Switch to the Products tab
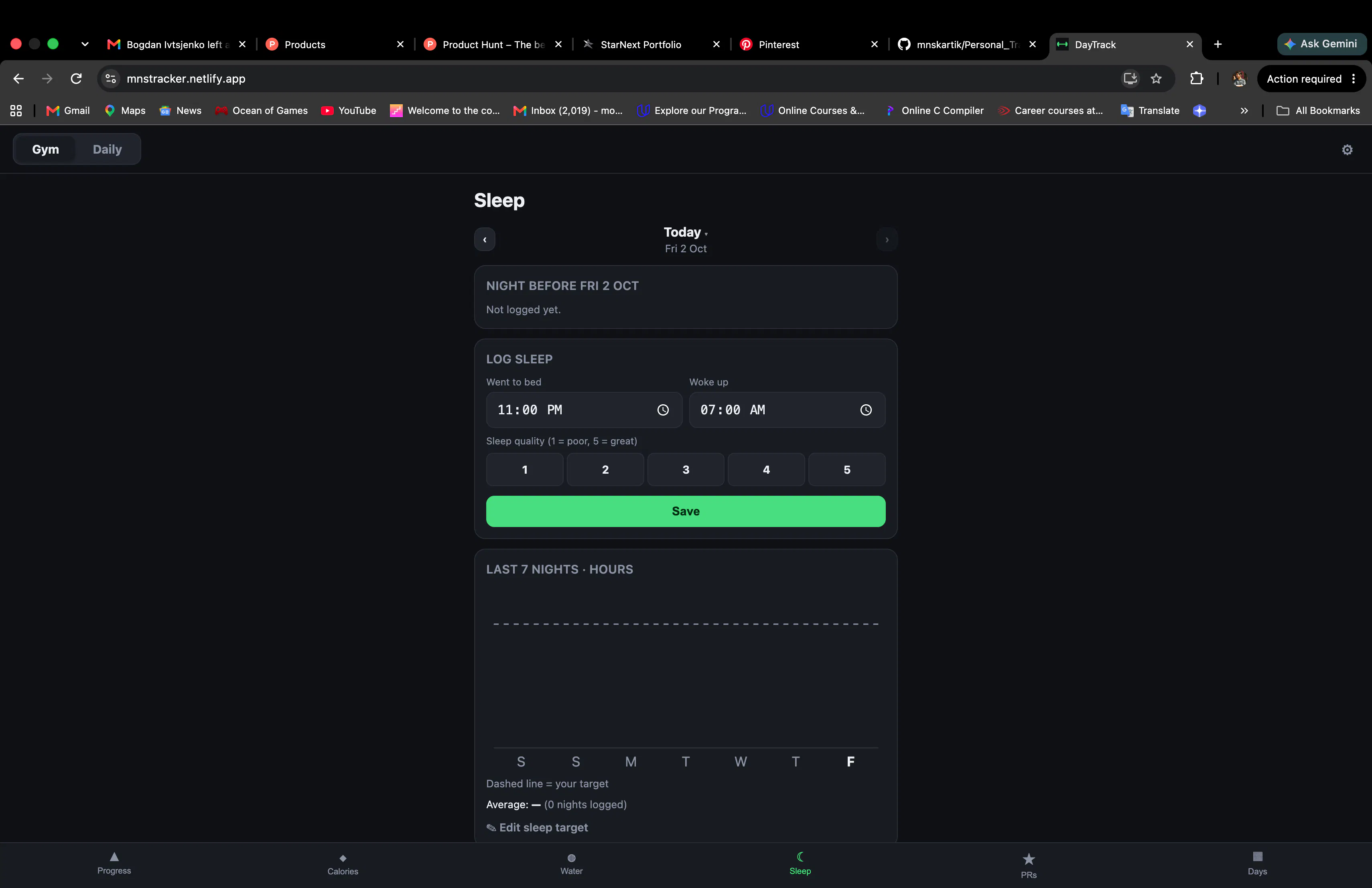 pos(335,45)
